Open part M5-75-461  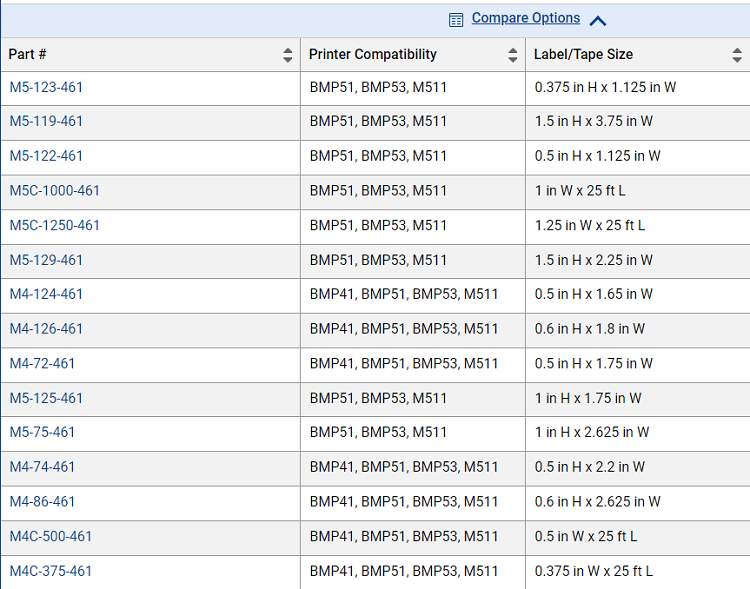click(x=42, y=433)
